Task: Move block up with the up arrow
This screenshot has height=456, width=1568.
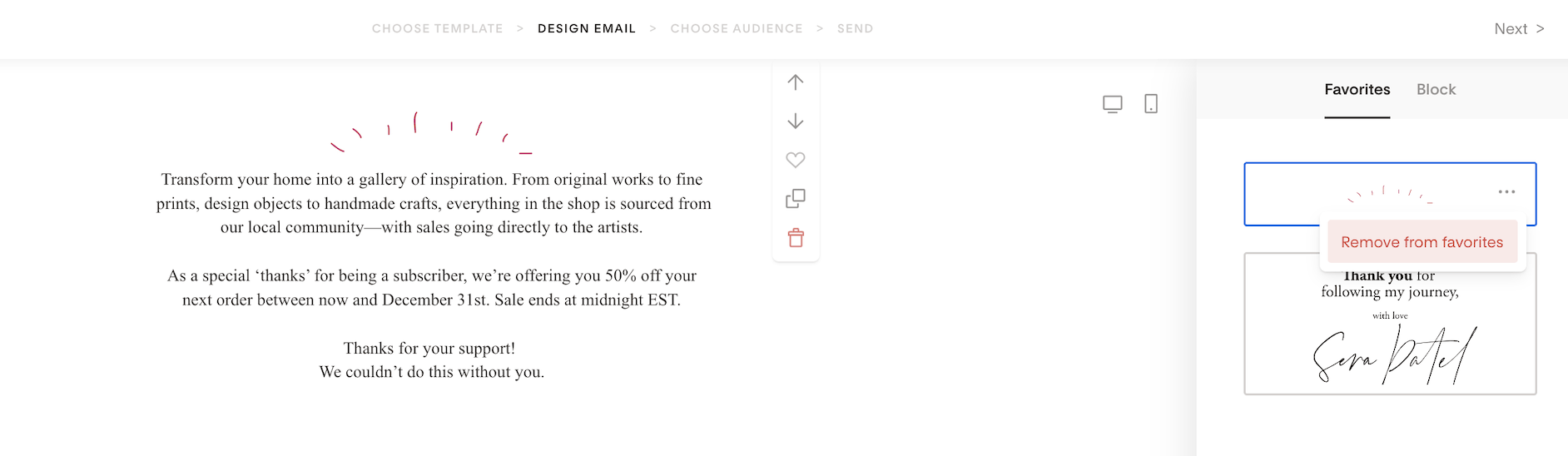Action: (796, 82)
